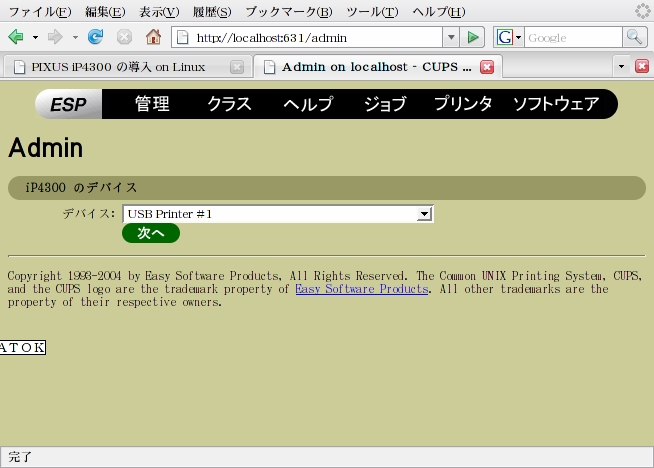Open the ジョブ navigation item

(385, 104)
